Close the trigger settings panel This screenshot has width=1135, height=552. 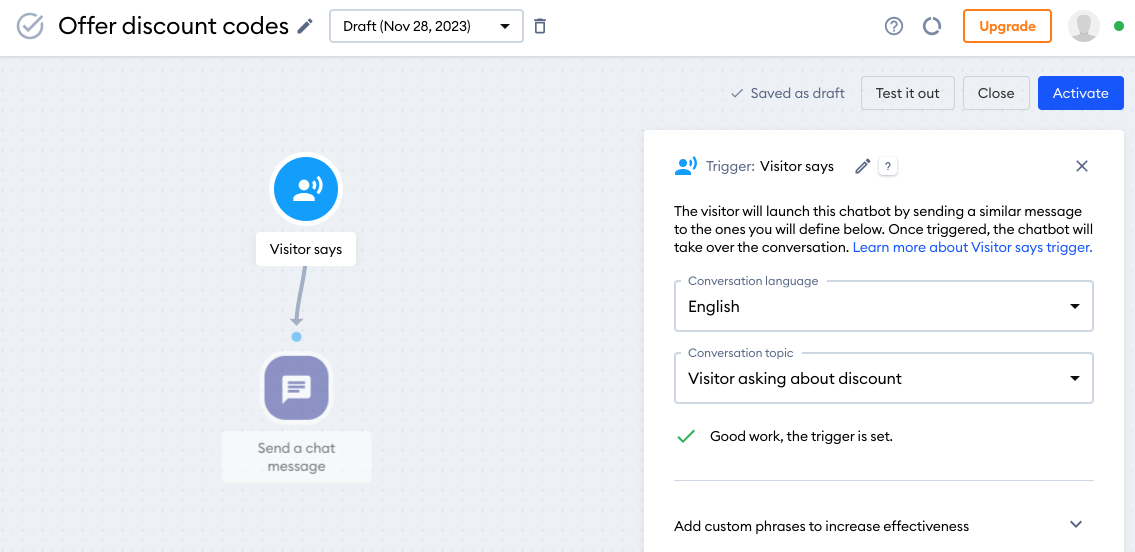coord(1081,167)
